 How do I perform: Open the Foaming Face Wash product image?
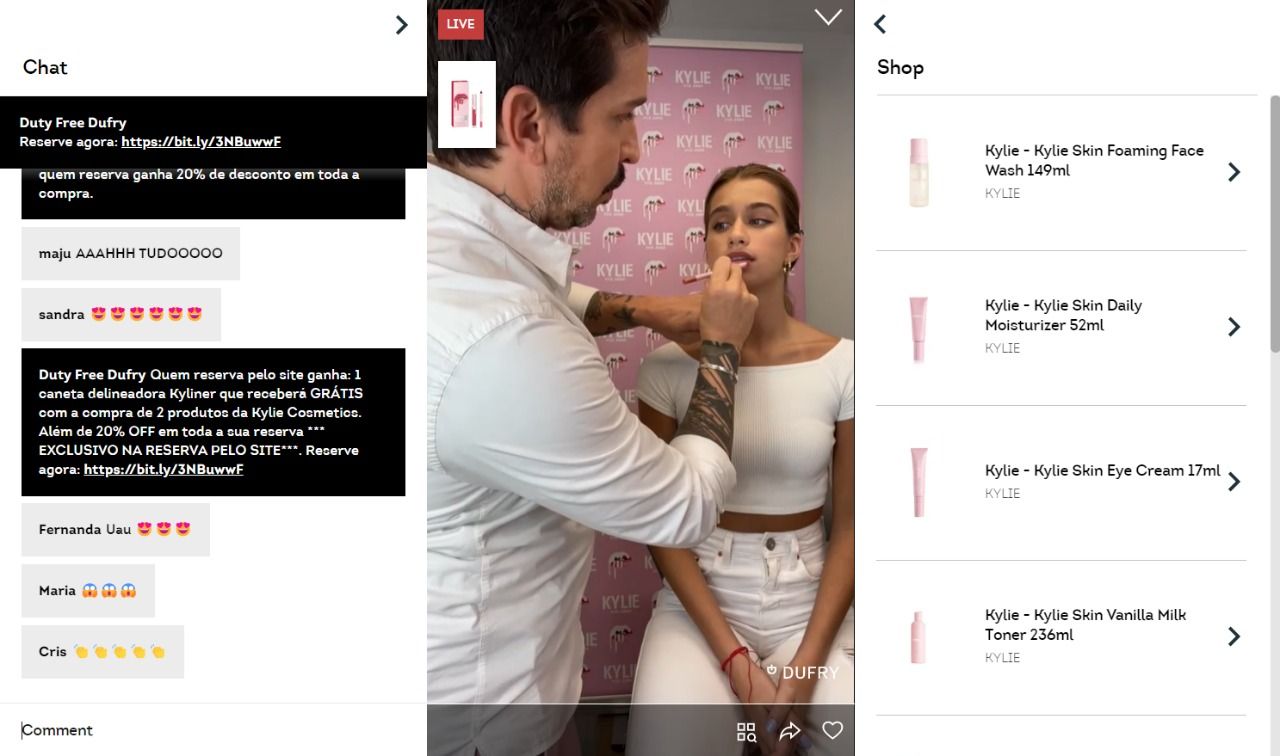[x=919, y=172]
